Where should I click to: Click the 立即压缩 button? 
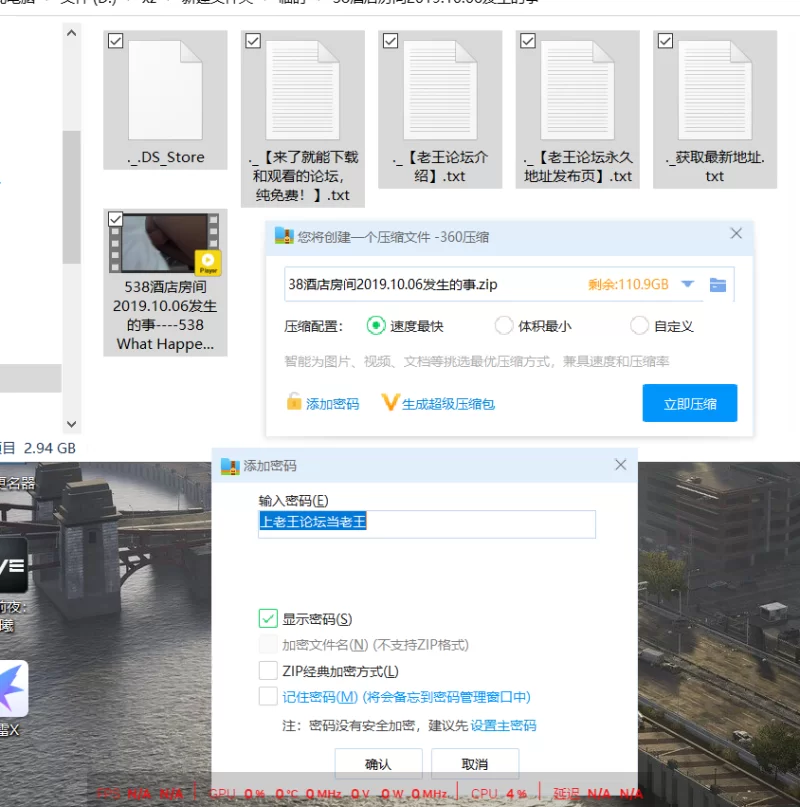point(690,403)
